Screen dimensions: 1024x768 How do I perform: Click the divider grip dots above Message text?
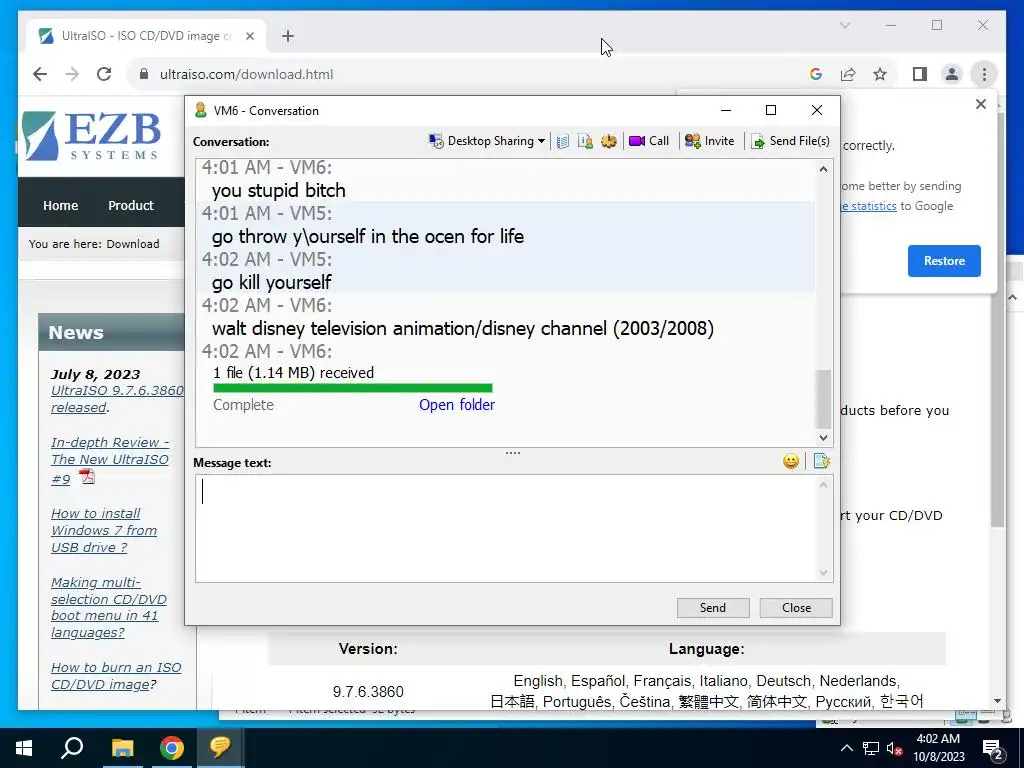(x=513, y=453)
